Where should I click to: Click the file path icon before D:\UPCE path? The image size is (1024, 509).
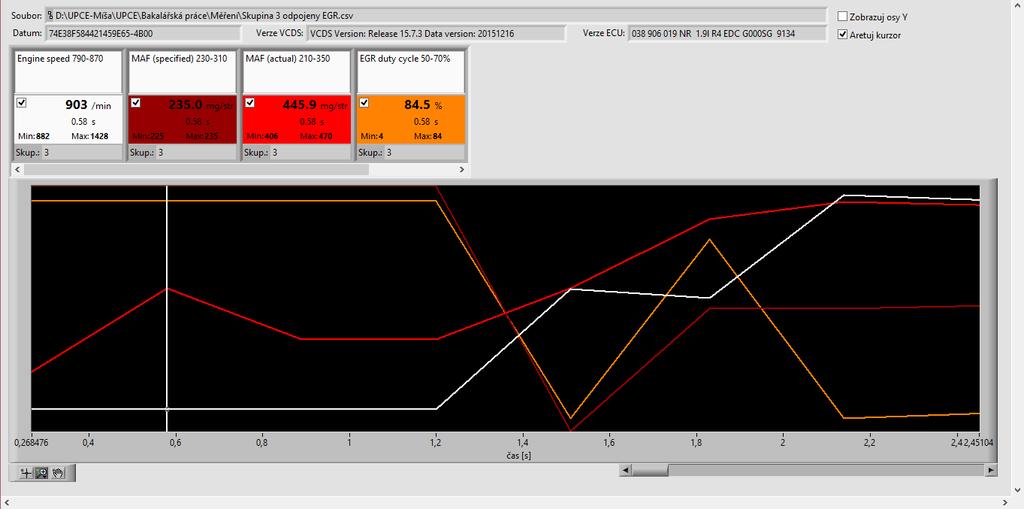[x=50, y=14]
